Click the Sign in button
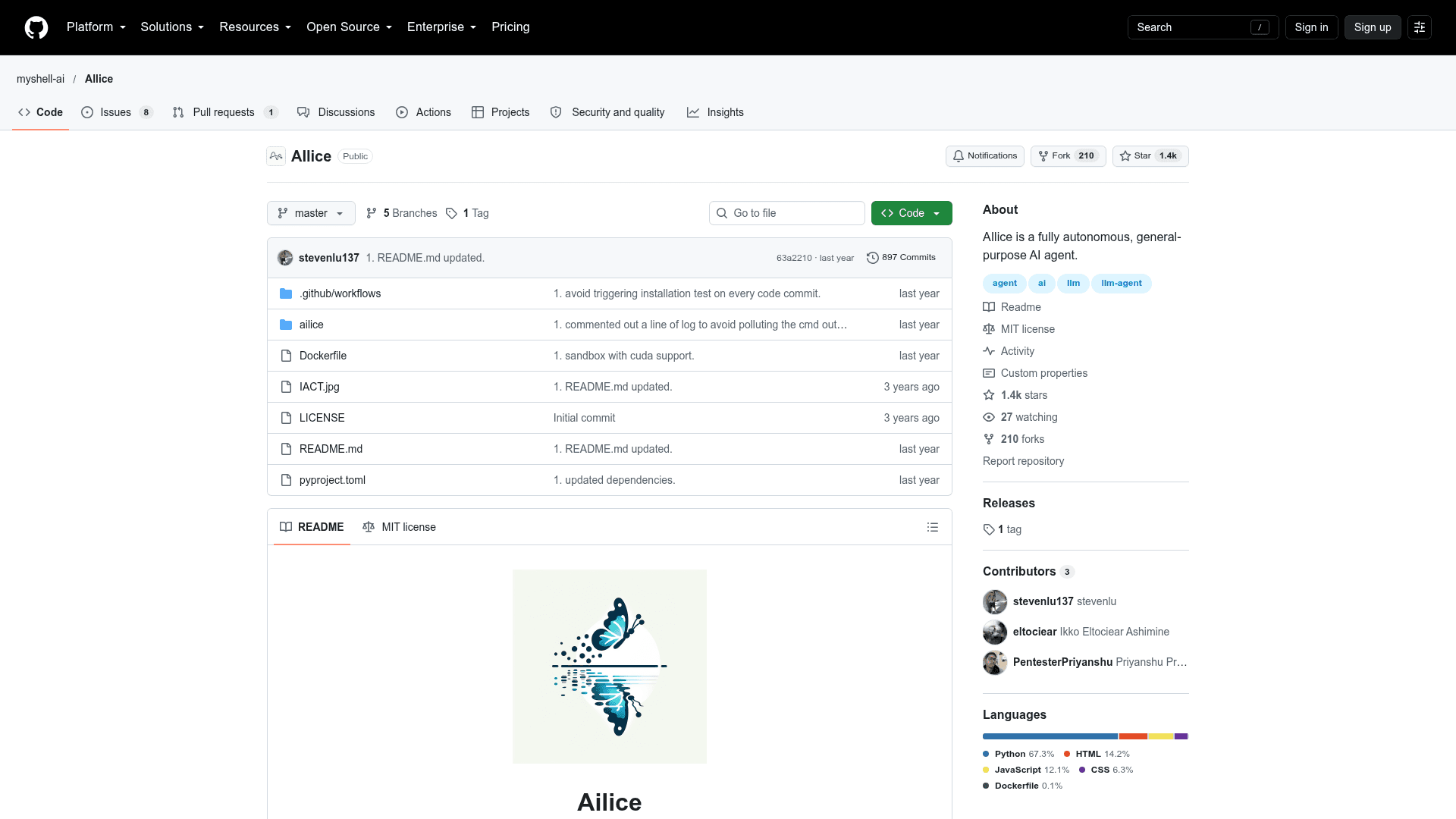Screen dimensions: 1456x819 click(1311, 27)
